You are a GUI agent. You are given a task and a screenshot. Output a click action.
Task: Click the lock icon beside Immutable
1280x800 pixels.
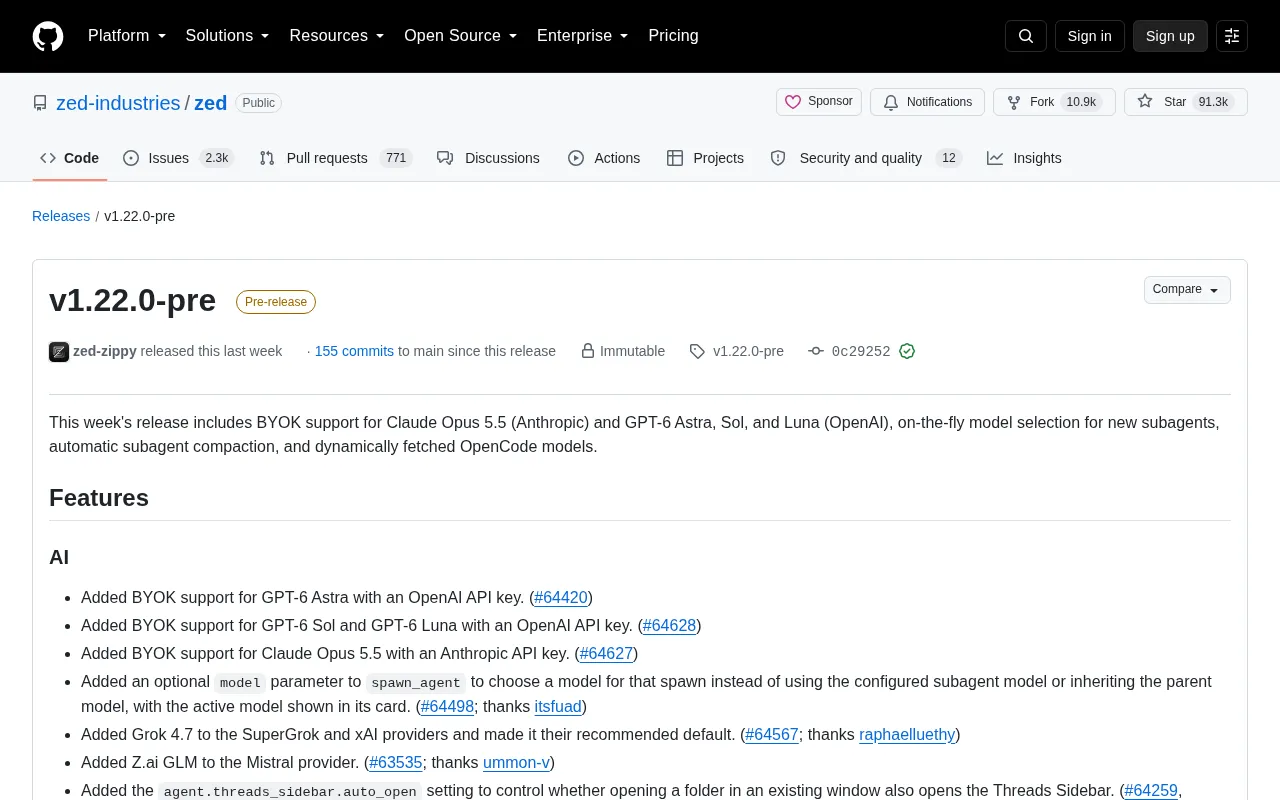point(588,351)
